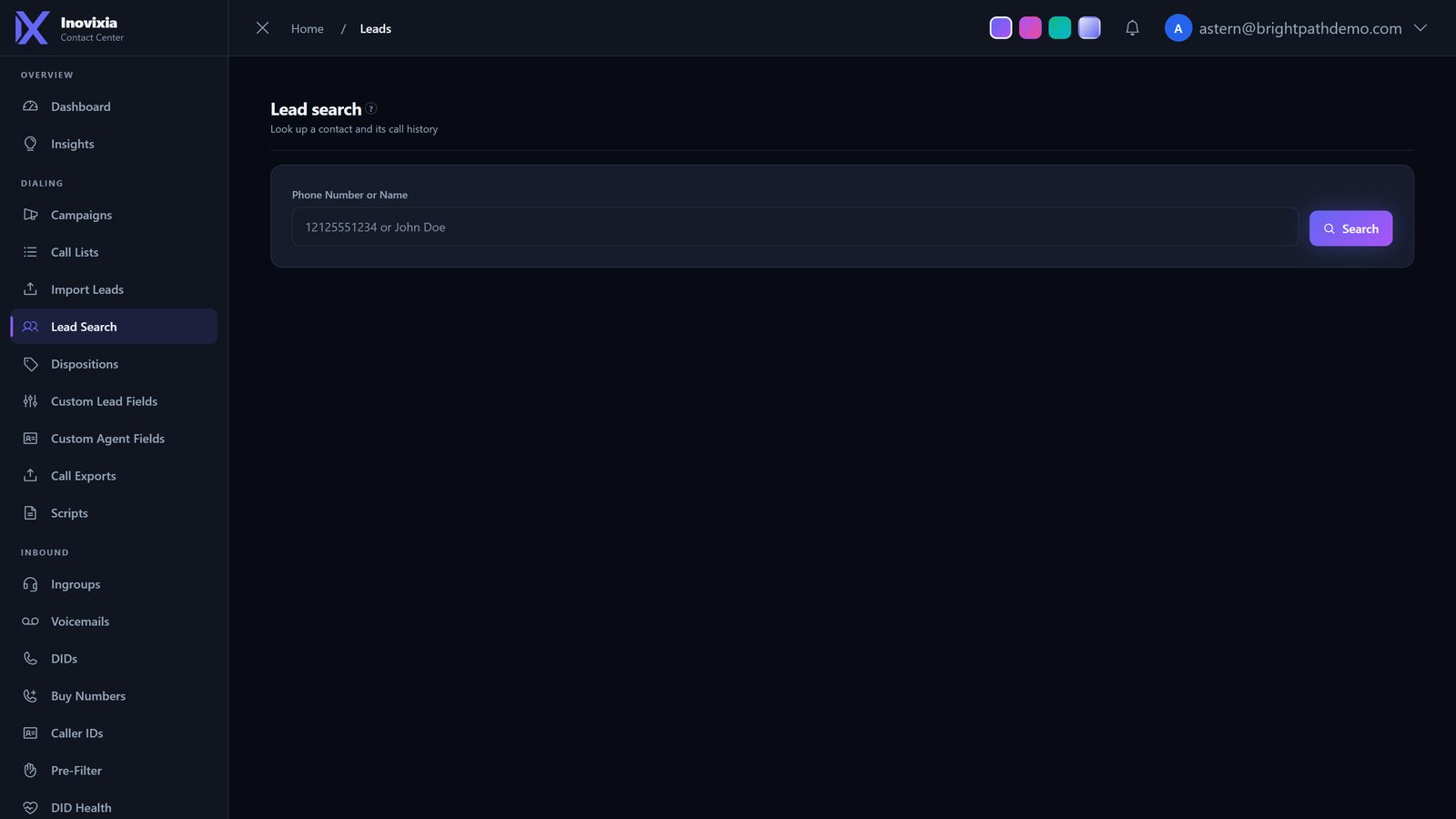Image resolution: width=1456 pixels, height=819 pixels.
Task: Go to Home breadcrumb link
Action: click(308, 28)
